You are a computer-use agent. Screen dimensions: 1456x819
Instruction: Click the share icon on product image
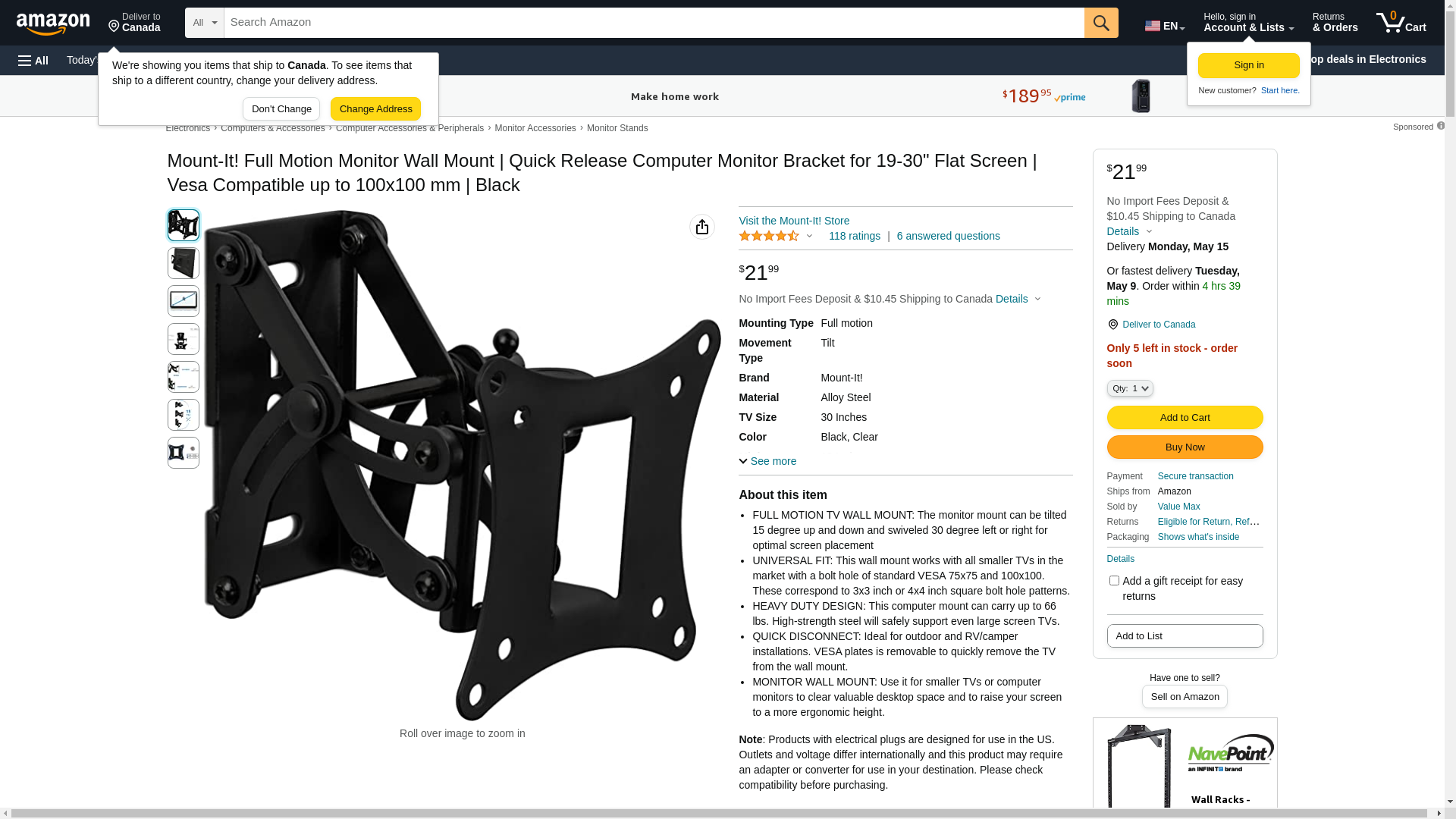(702, 227)
